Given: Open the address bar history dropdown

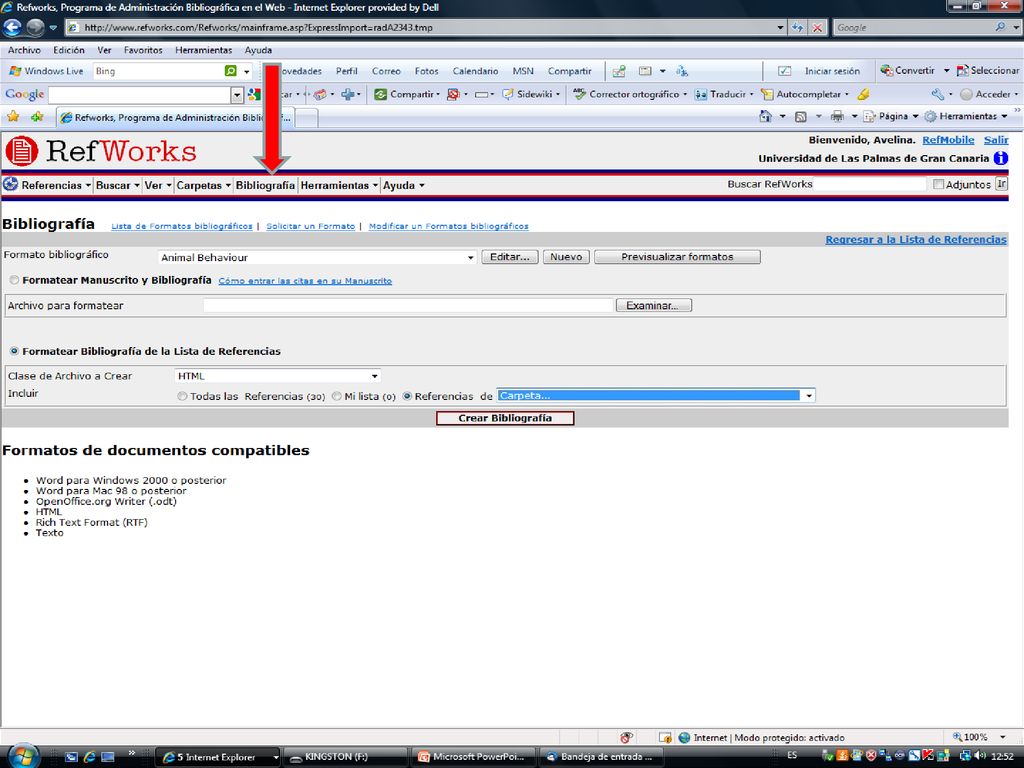Looking at the screenshot, I should [780, 27].
